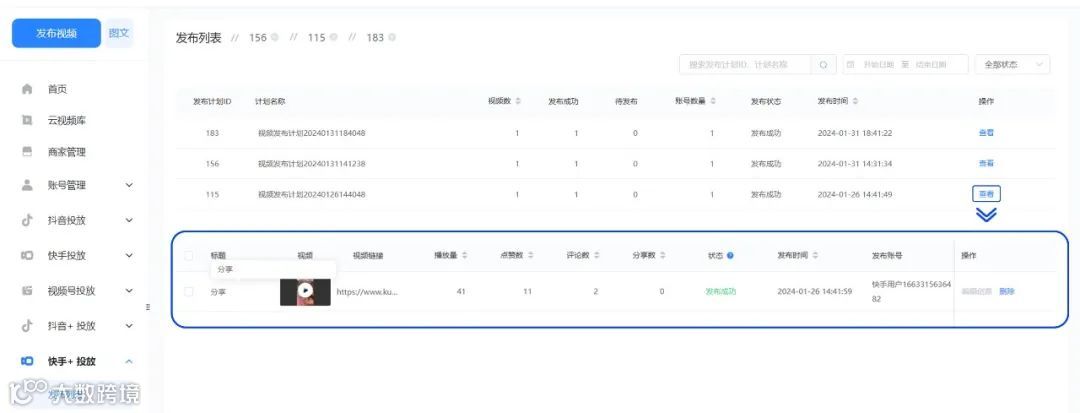Sort detail table by 点赞数
The image size is (1080, 413).
(530, 255)
